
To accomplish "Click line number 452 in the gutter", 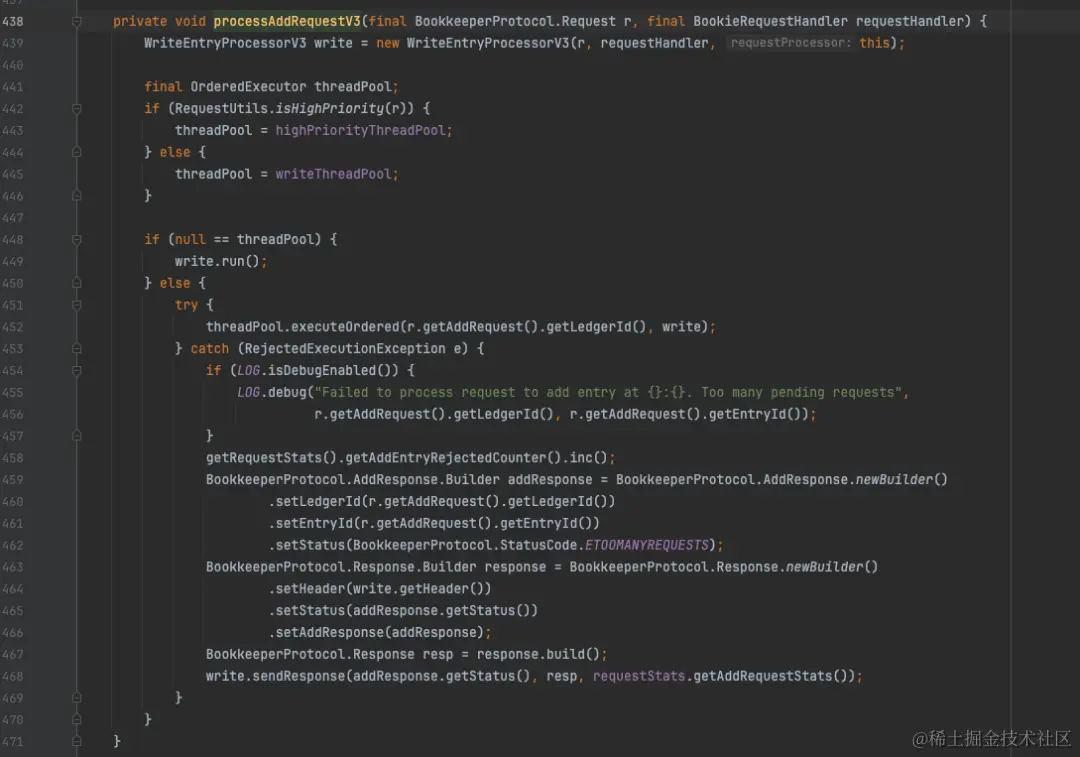I will click(12, 327).
